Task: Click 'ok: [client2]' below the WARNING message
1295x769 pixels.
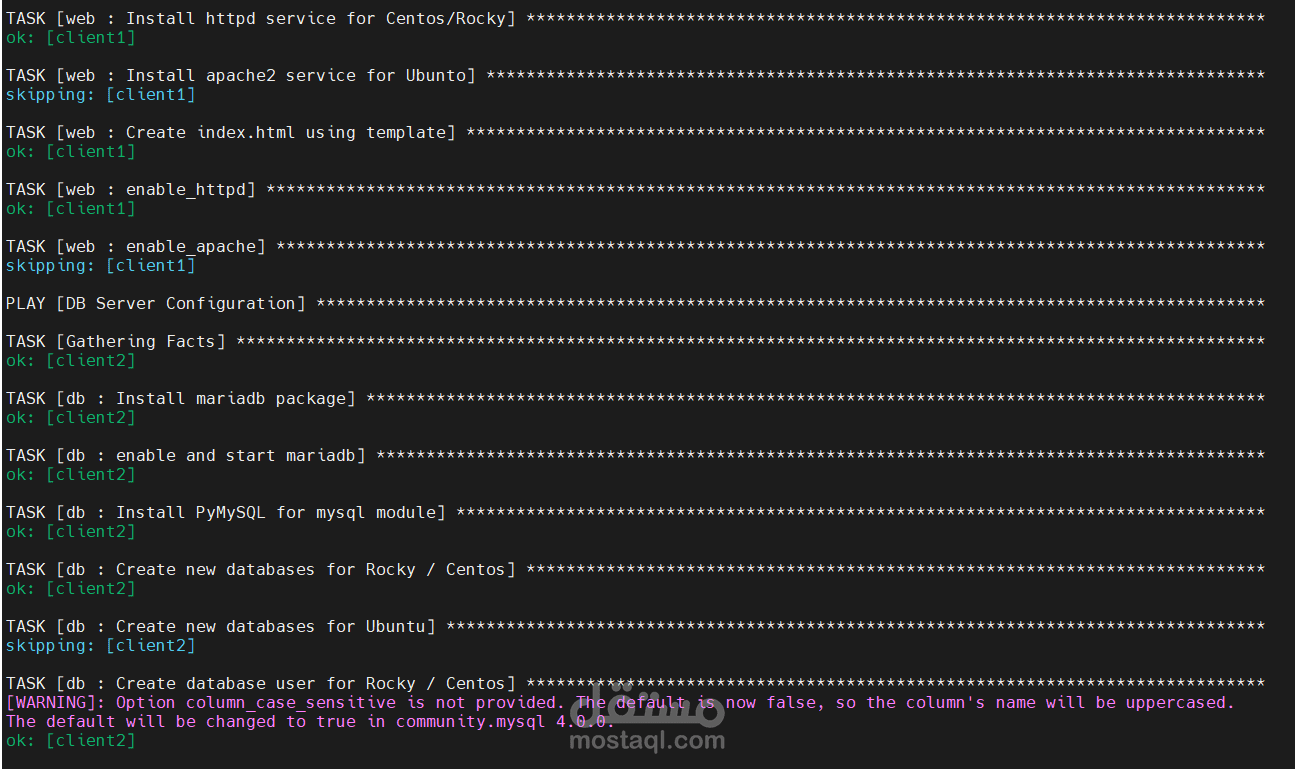Action: tap(71, 741)
